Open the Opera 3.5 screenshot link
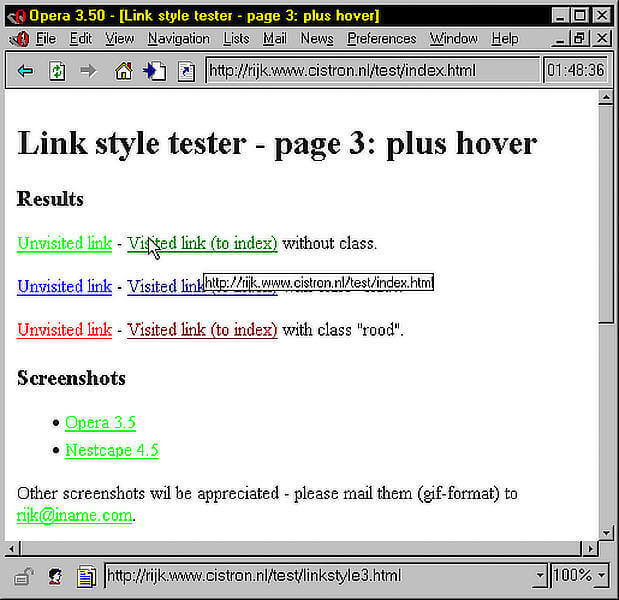 100,423
